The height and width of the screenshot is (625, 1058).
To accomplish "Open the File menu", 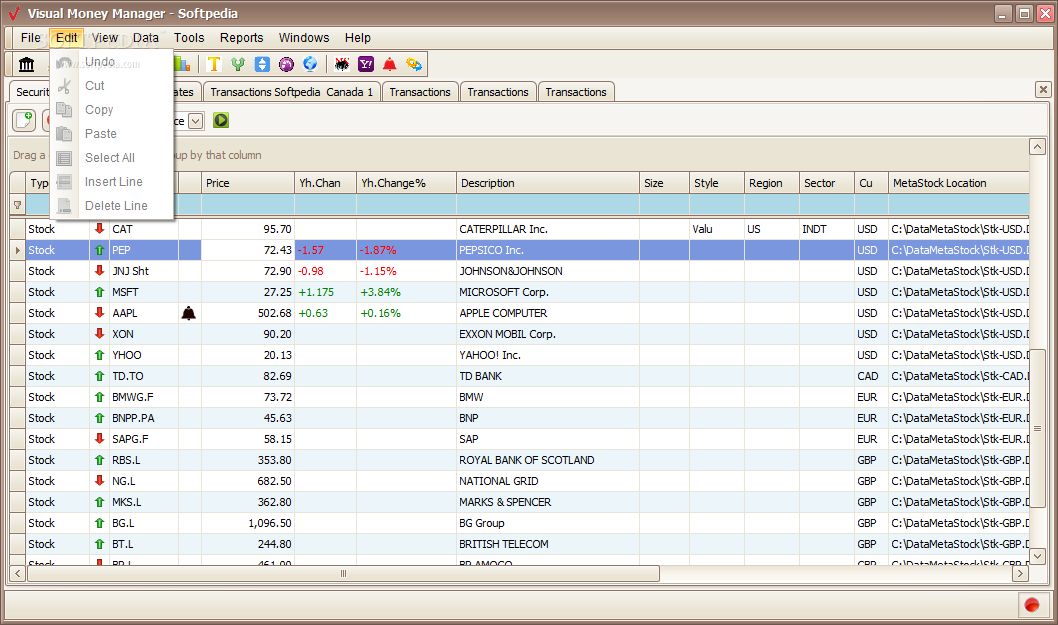I will 30,38.
